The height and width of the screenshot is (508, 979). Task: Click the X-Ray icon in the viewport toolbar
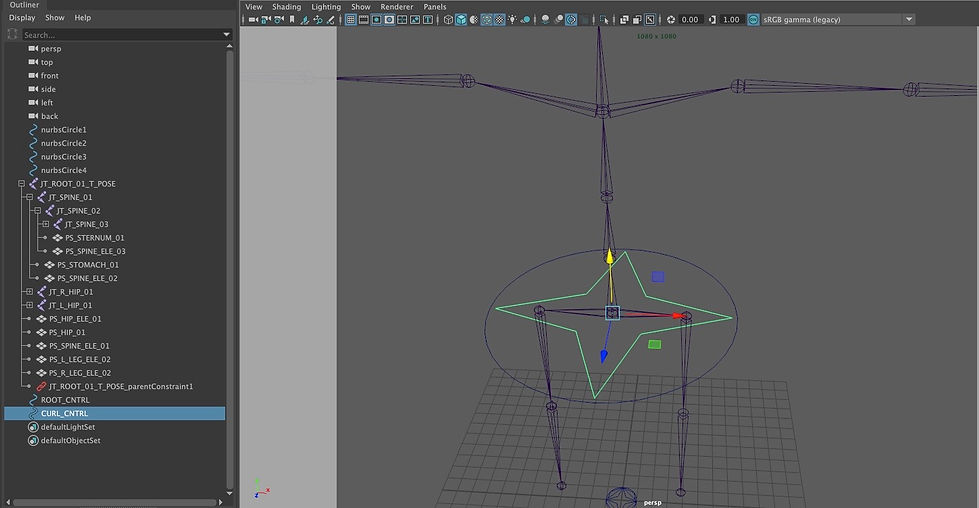pyautogui.click(x=624, y=19)
